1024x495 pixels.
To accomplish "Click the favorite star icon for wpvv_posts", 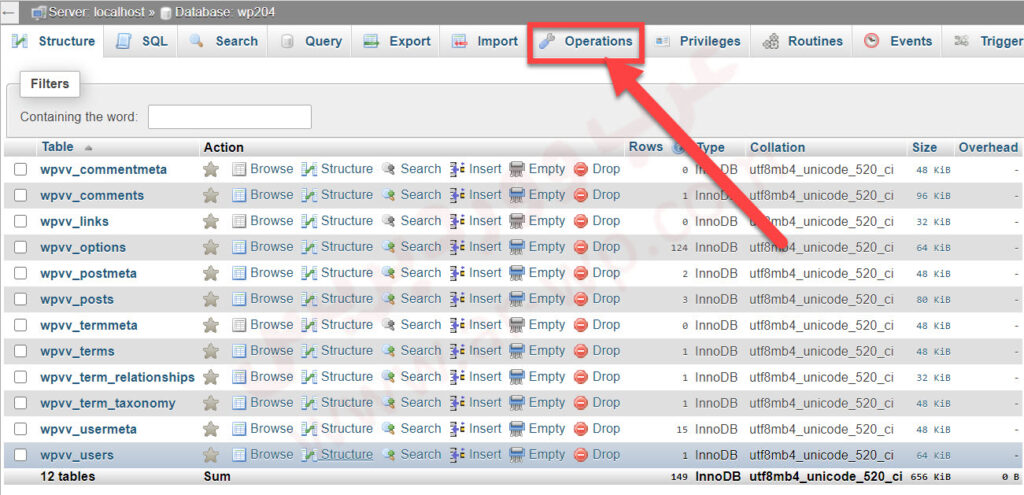I will click(211, 299).
